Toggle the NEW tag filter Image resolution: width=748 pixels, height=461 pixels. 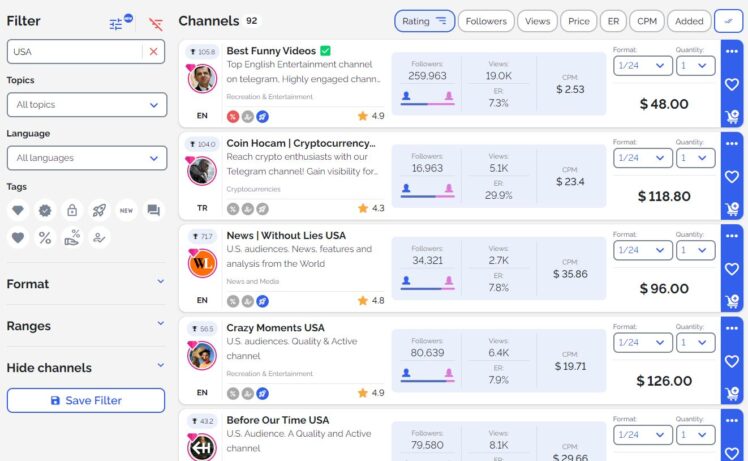[x=126, y=210]
